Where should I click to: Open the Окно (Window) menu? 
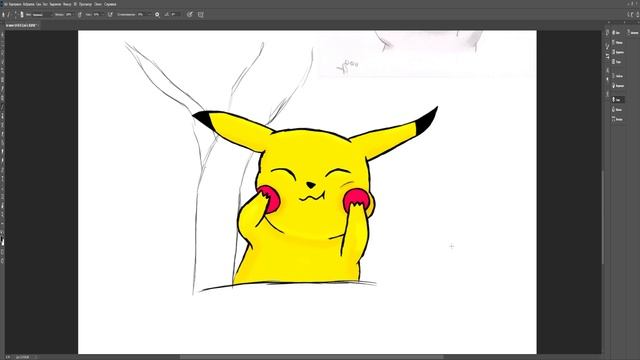tap(98, 4)
